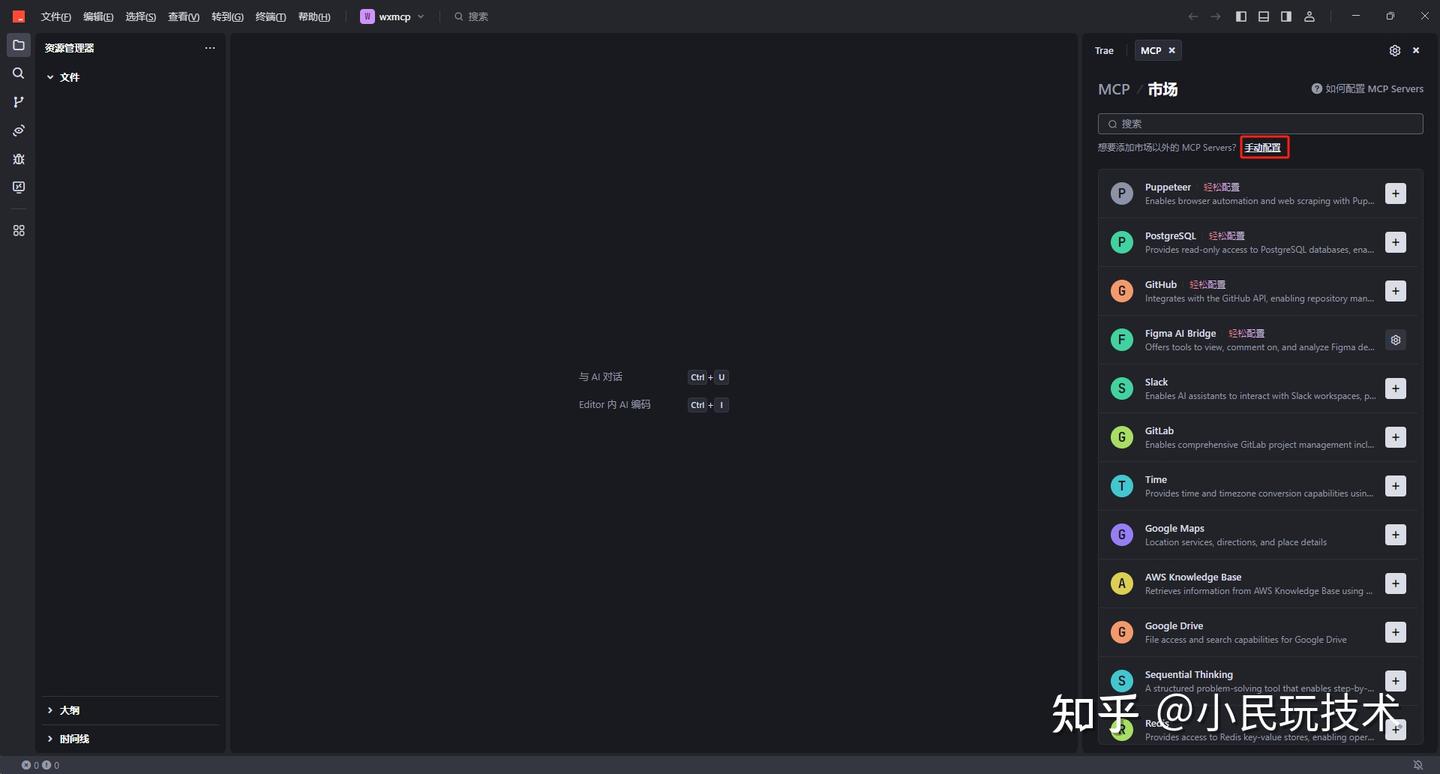Screen dimensions: 1440x774
Task: Toggle the primary sidebar visibility
Action: [x=1241, y=16]
